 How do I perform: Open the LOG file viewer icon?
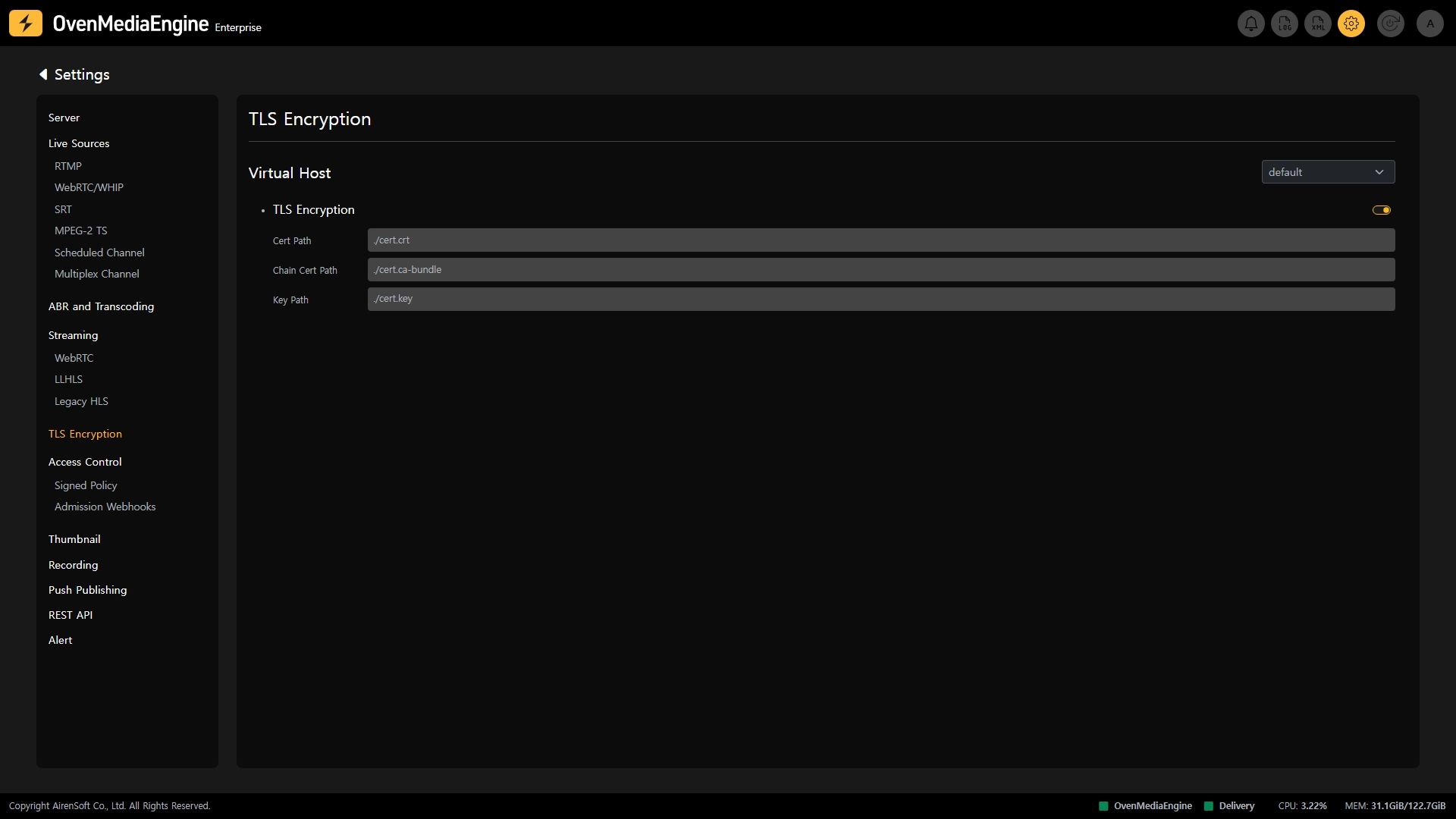click(x=1285, y=24)
